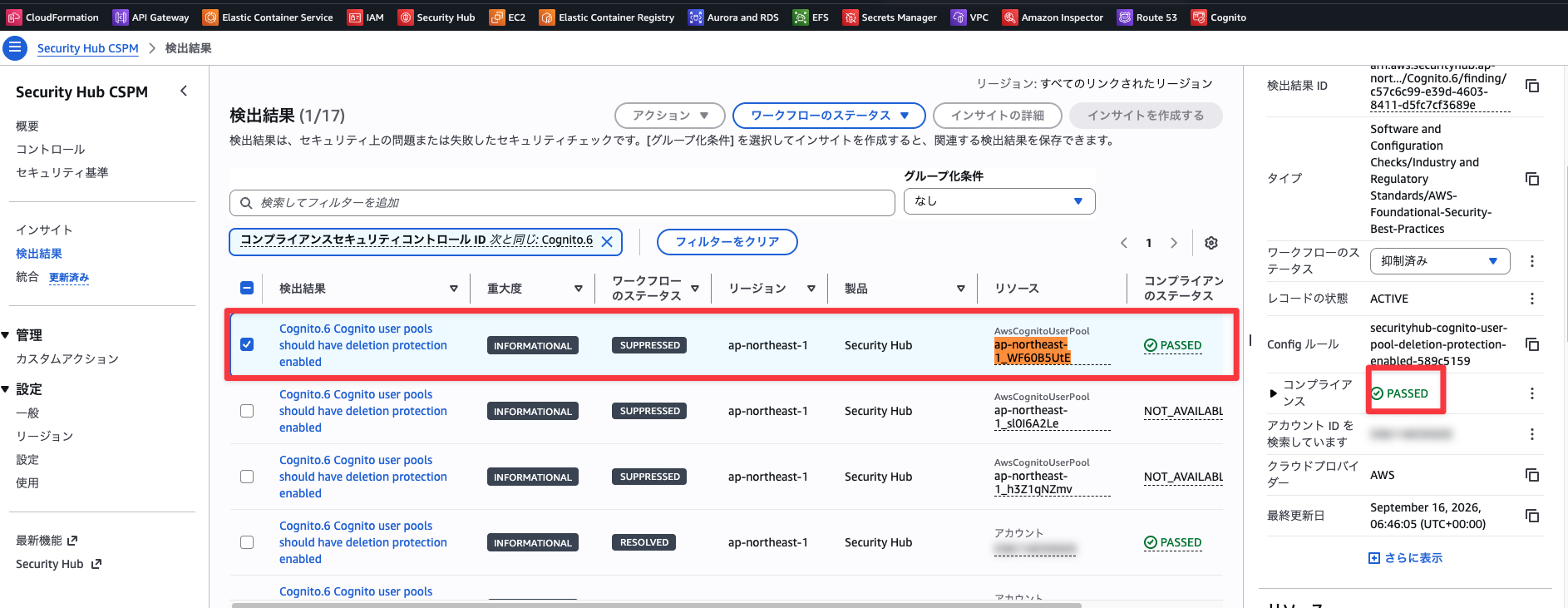Check the h3Z1qNZmv finding row checkbox
Image resolution: width=1568 pixels, height=608 pixels.
(x=247, y=477)
